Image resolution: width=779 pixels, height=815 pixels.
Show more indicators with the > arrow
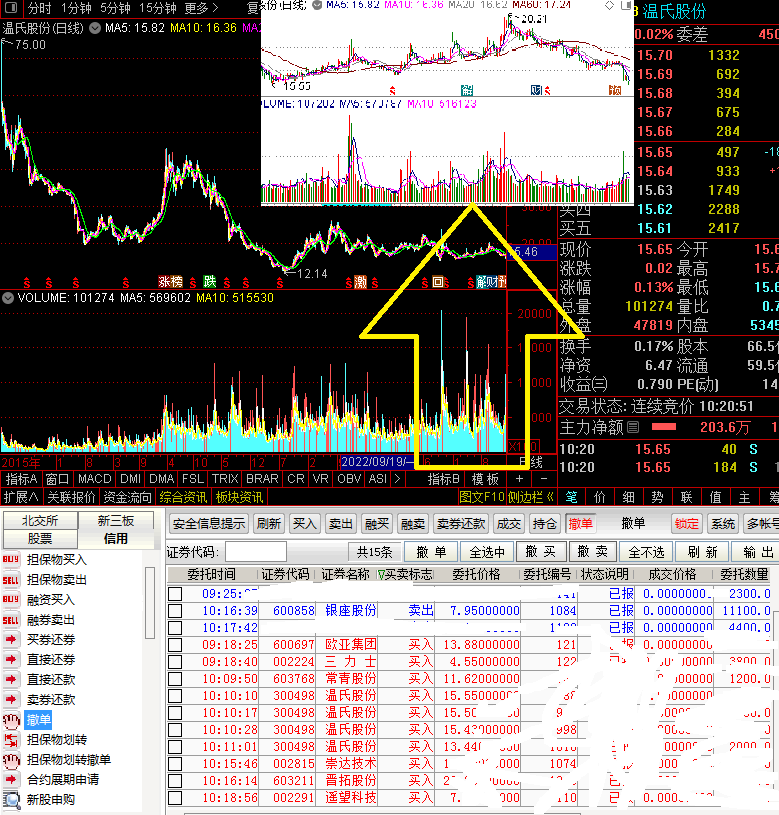point(398,479)
